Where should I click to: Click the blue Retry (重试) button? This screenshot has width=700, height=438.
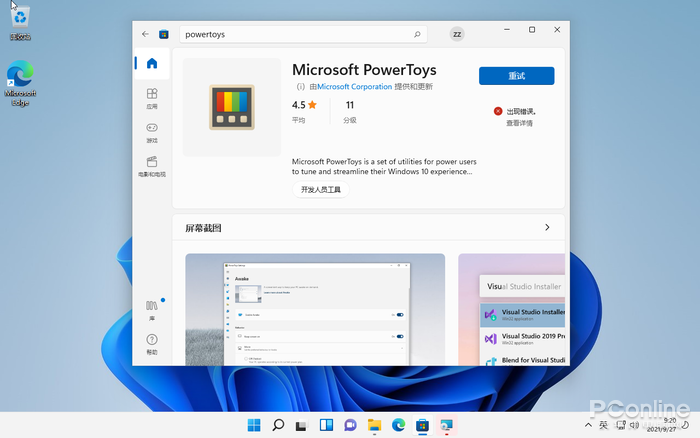click(x=516, y=76)
